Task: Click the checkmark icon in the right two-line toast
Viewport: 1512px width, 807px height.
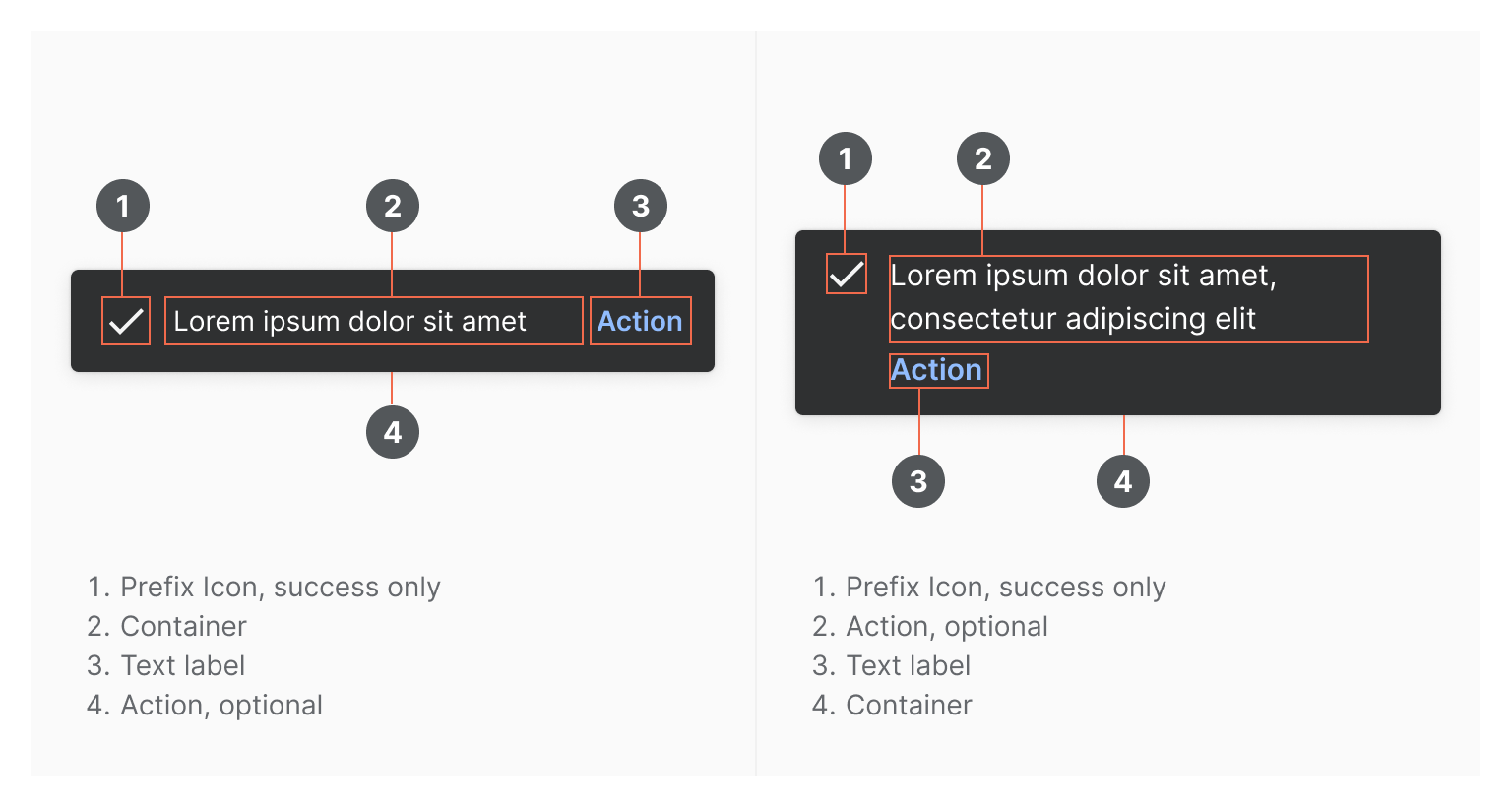Action: pyautogui.click(x=846, y=275)
